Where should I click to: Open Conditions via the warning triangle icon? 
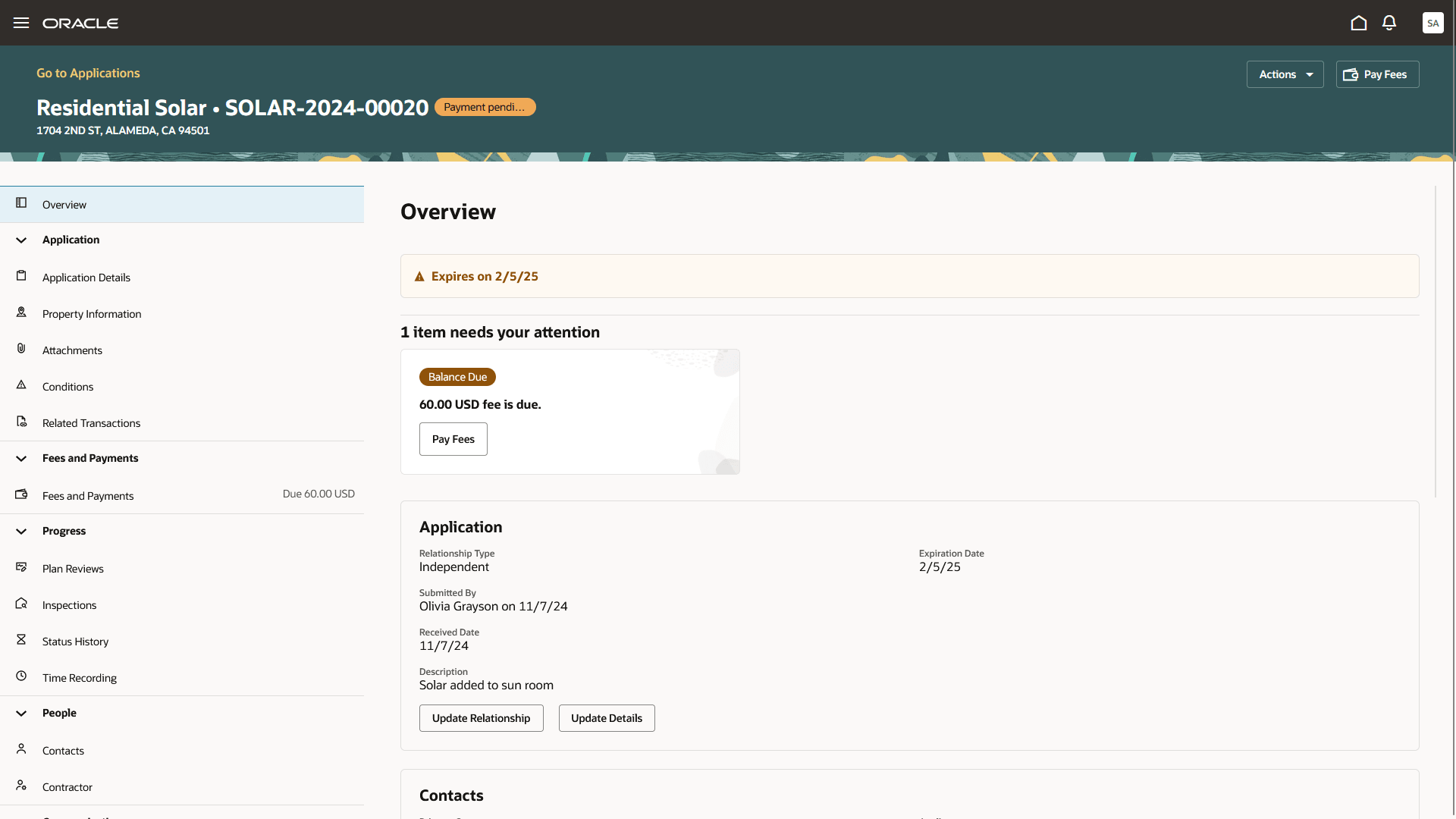tap(20, 385)
